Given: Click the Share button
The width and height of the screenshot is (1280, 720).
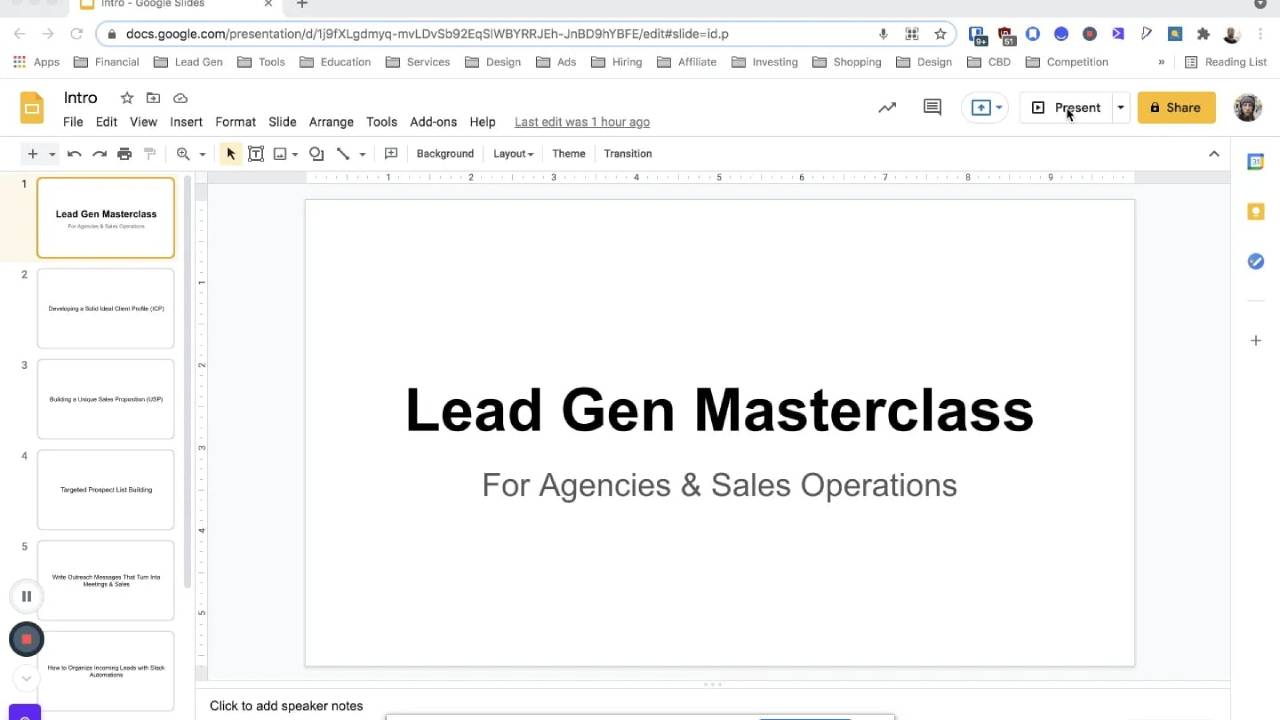Looking at the screenshot, I should (x=1176, y=107).
